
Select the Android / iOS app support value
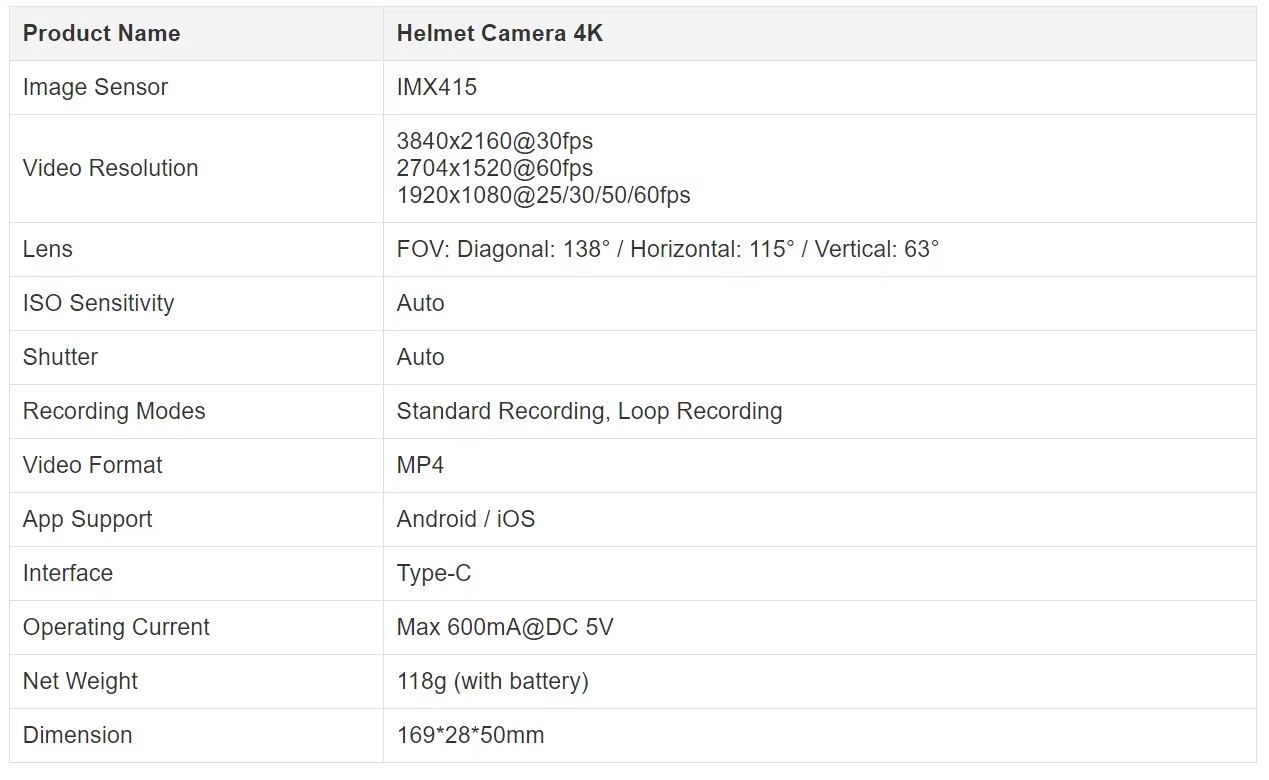pos(466,519)
